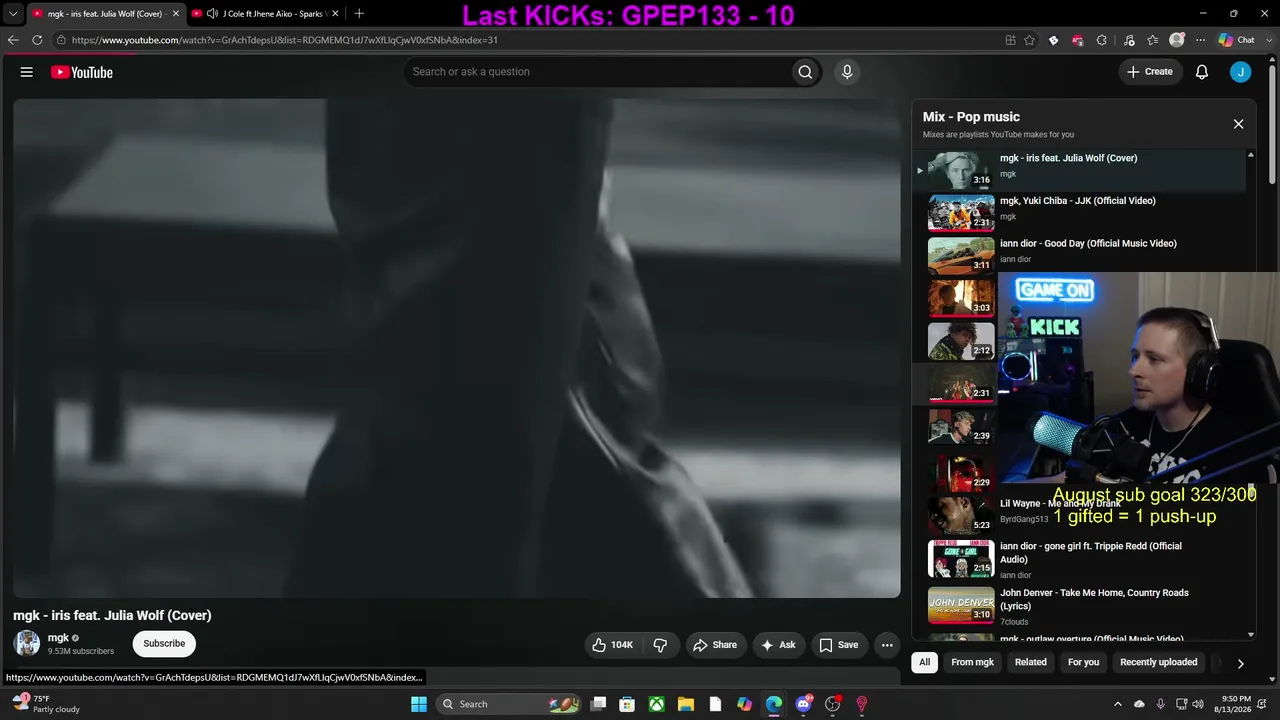
Task: Open Microsoft Store from the taskbar
Action: coord(627,704)
